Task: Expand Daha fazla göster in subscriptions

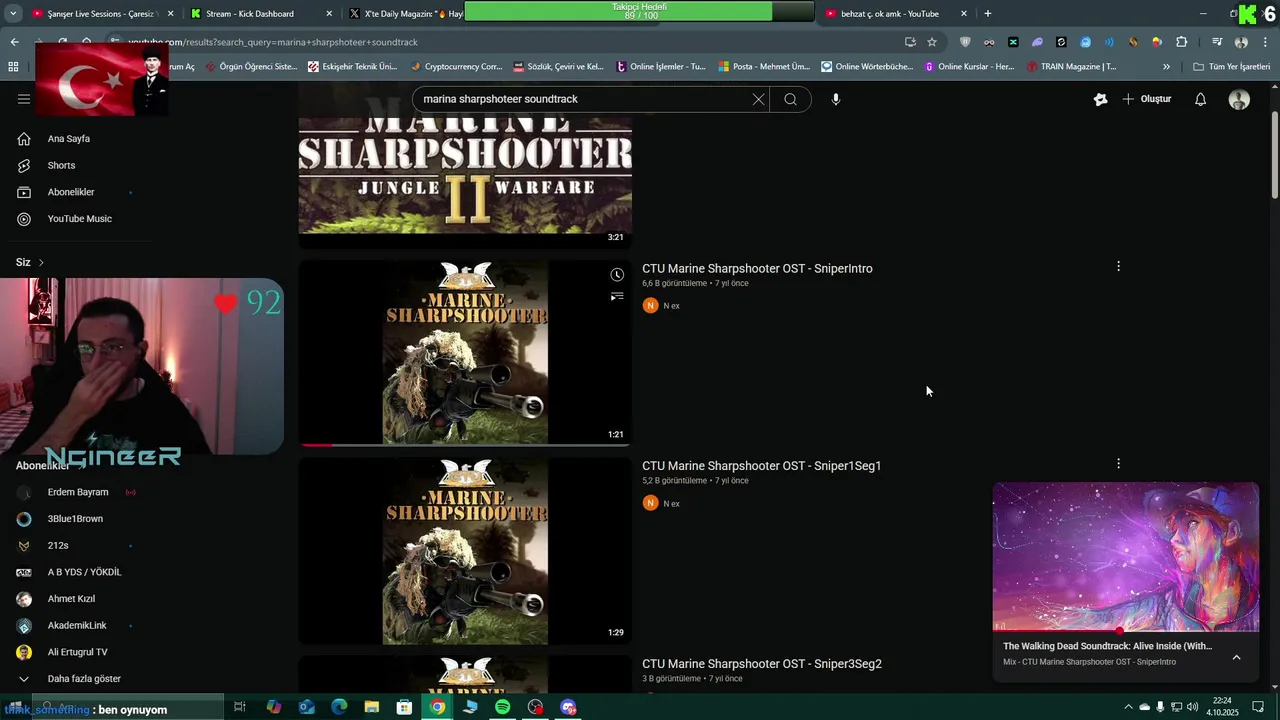Action: coord(84,679)
